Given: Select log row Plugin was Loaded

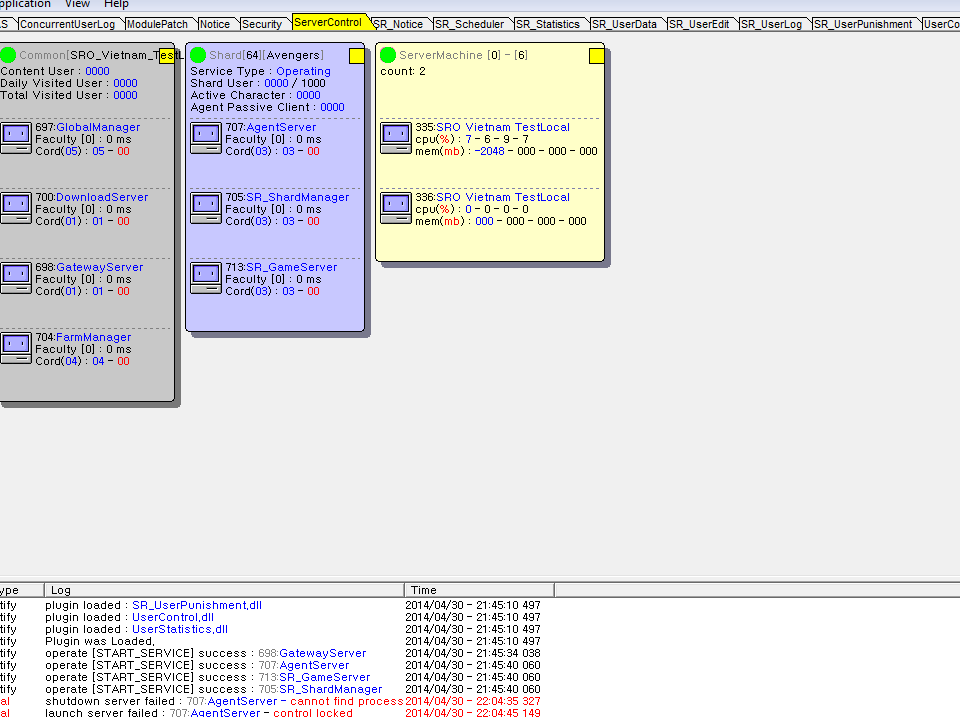Looking at the screenshot, I should tap(270, 641).
